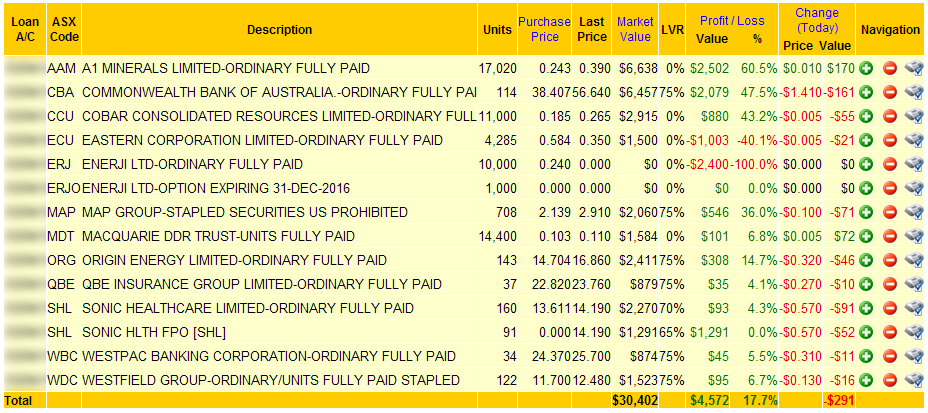The width and height of the screenshot is (928, 413).
Task: Click the red minus icon for ERJO
Action: pyautogui.click(x=890, y=189)
